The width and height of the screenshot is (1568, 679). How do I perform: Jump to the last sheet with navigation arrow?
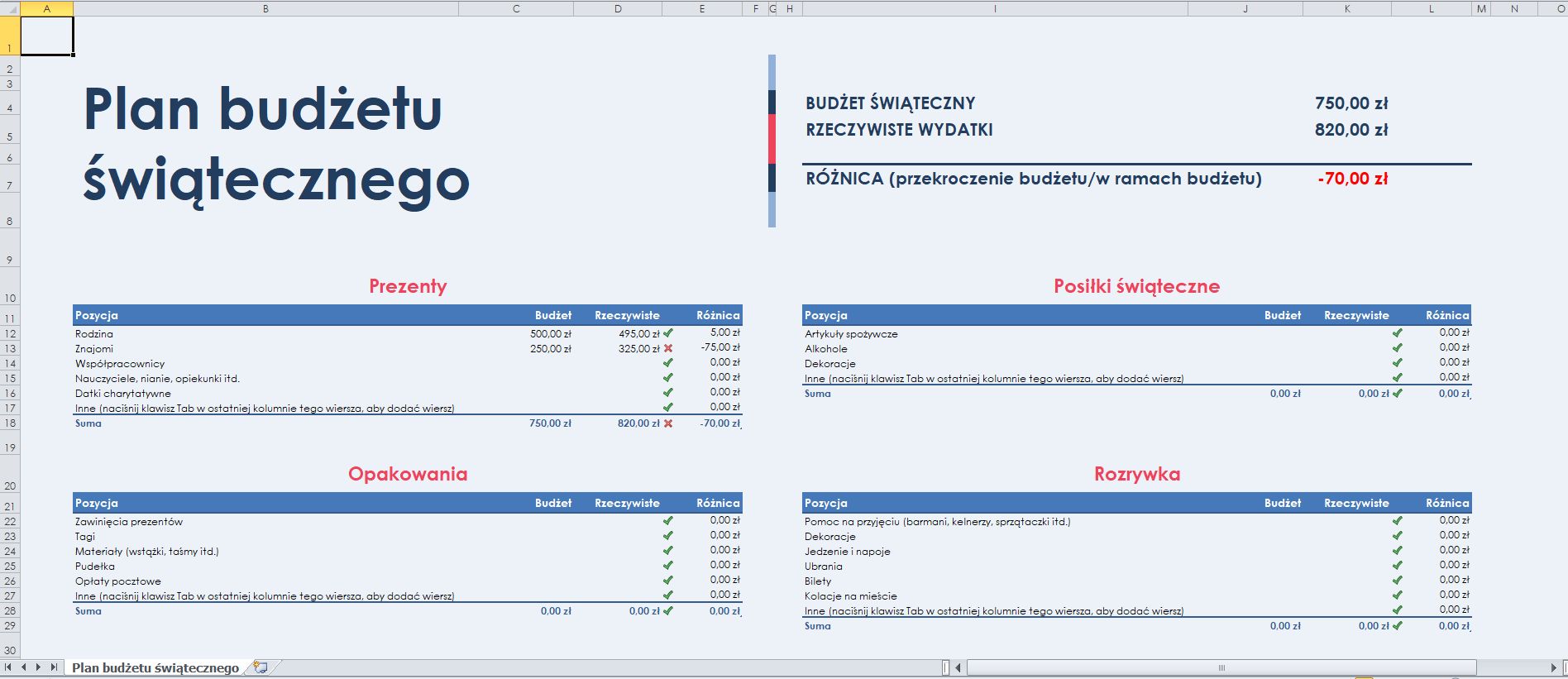click(x=54, y=667)
